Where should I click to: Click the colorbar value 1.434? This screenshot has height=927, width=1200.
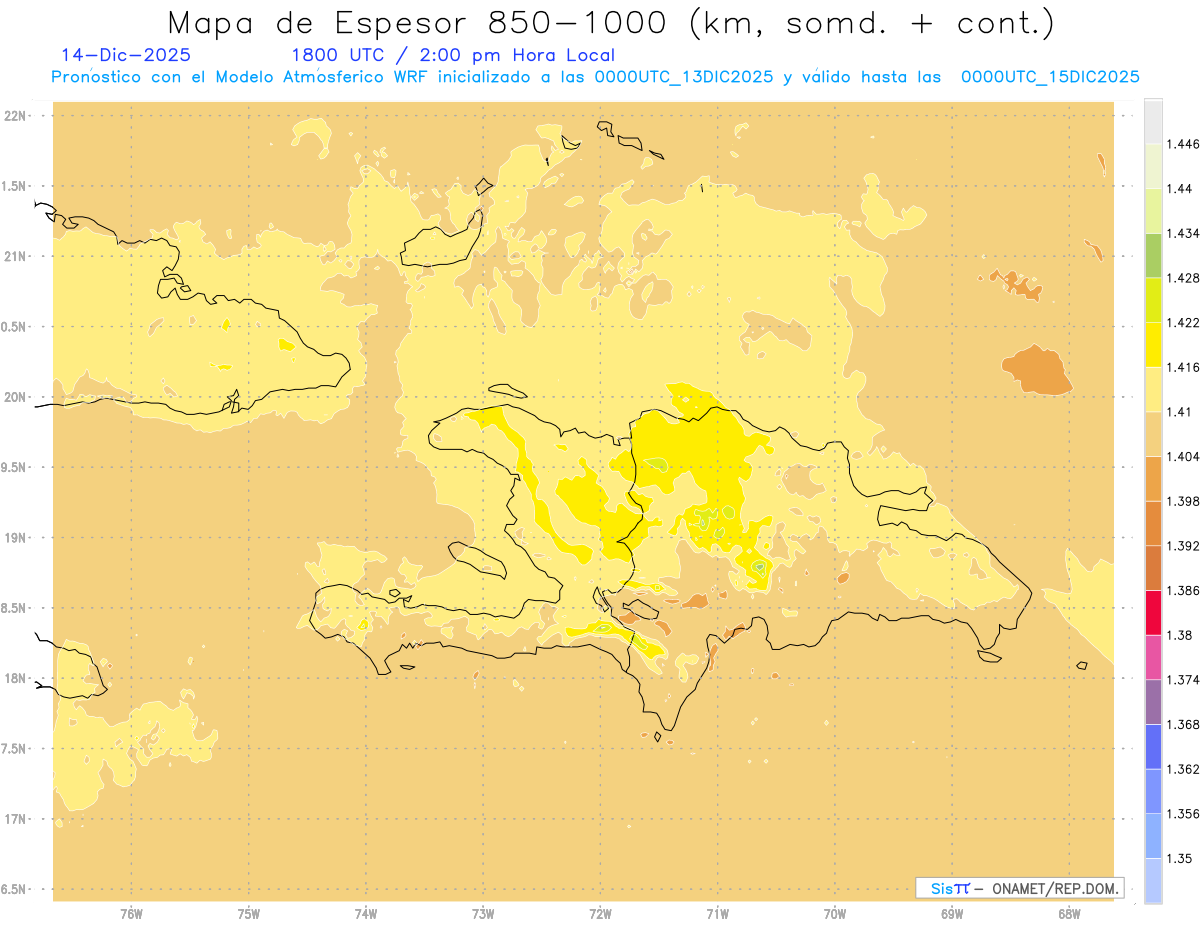[1185, 233]
